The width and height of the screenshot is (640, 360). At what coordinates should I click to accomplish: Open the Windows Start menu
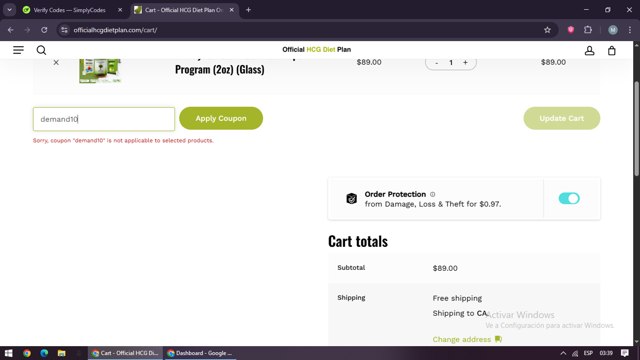pyautogui.click(x=9, y=353)
